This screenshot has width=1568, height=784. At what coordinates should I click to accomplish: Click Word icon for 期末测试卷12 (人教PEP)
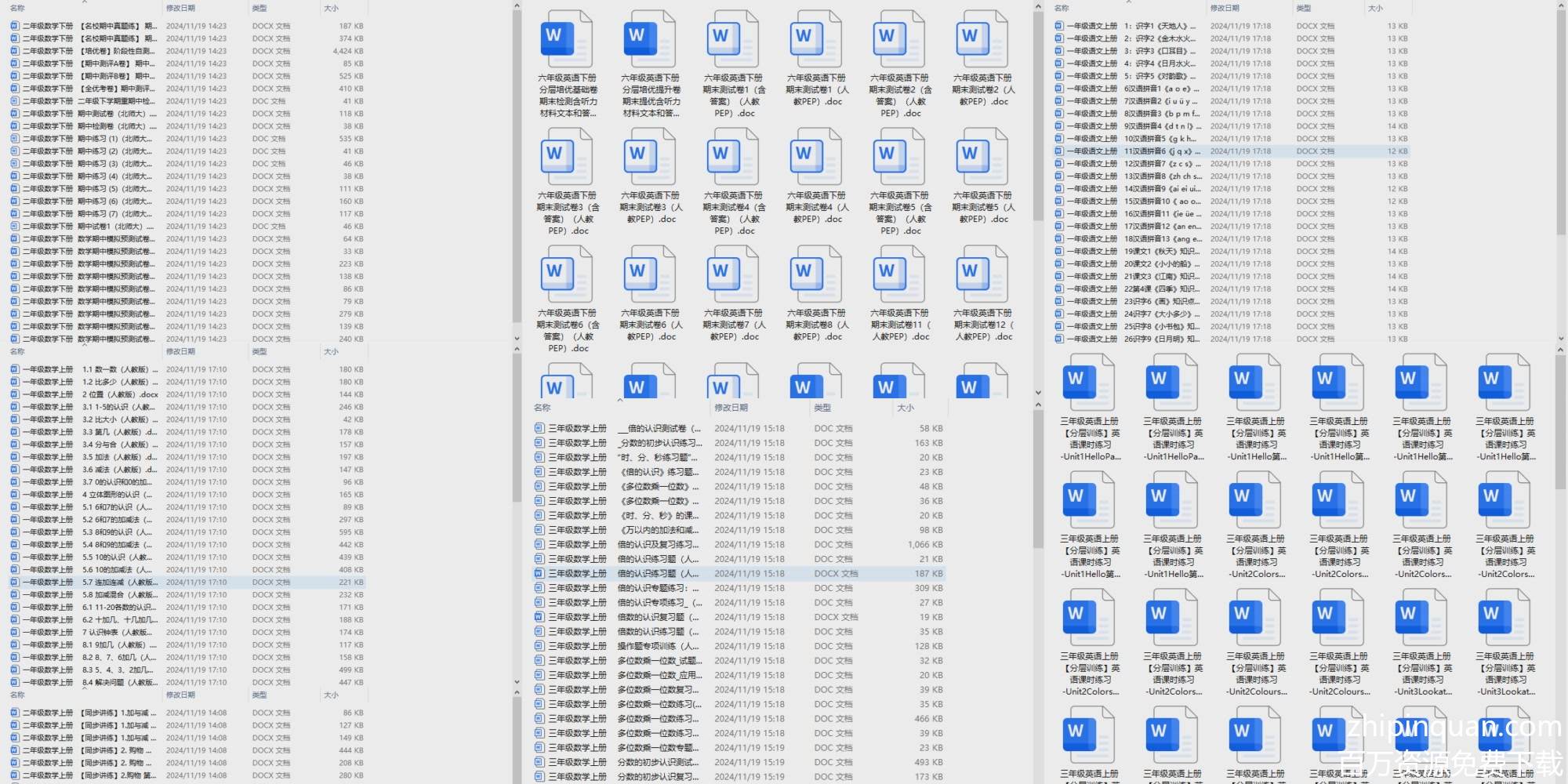point(982,274)
